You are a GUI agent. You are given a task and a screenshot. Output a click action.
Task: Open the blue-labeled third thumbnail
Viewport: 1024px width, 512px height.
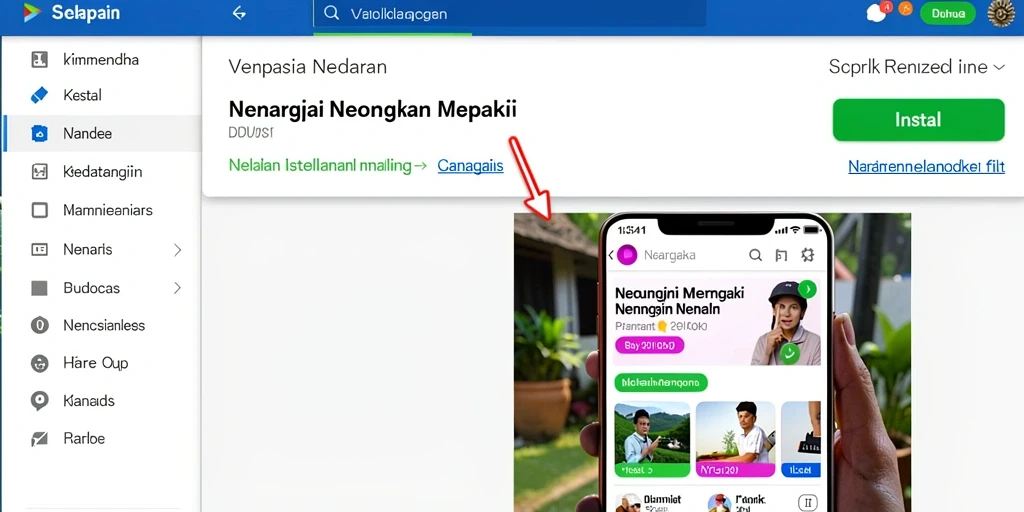(801, 439)
